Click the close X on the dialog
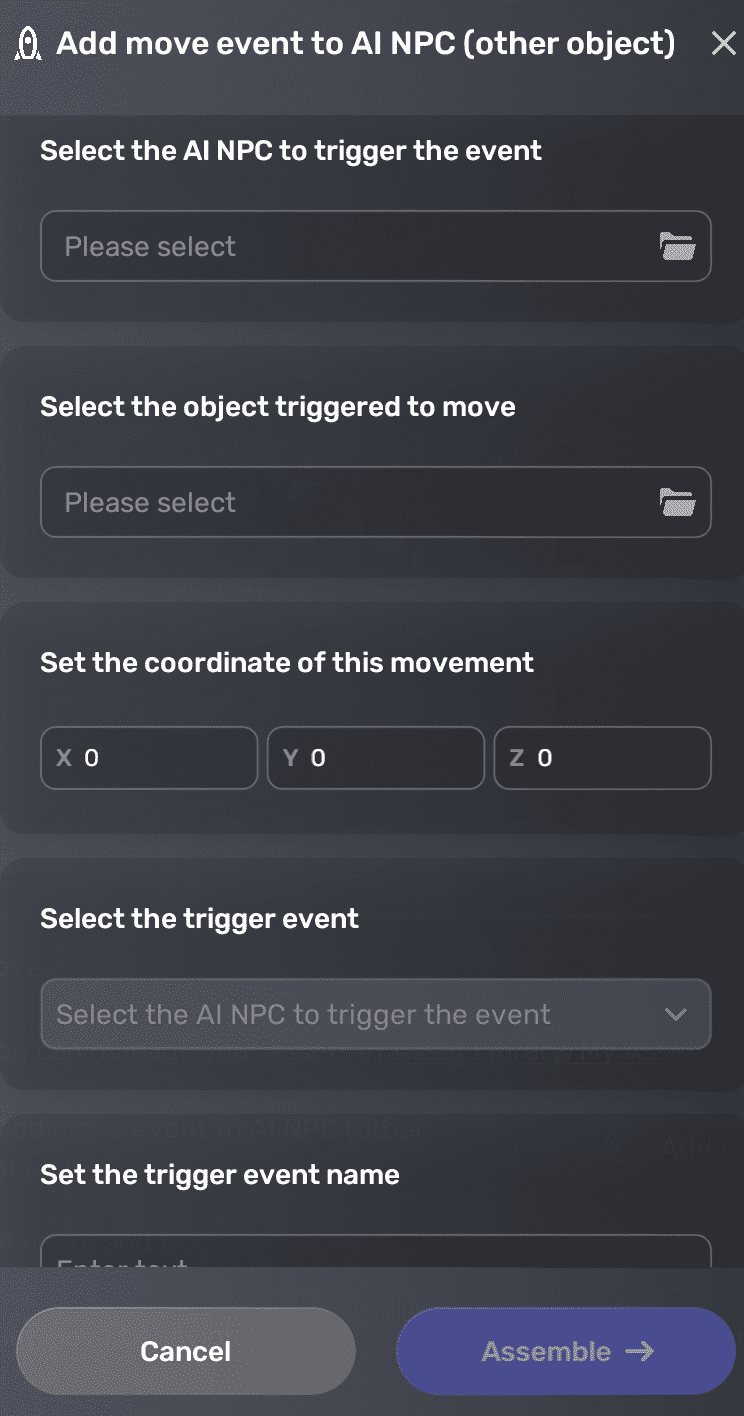Screen dimensions: 744x1416 coord(723,42)
